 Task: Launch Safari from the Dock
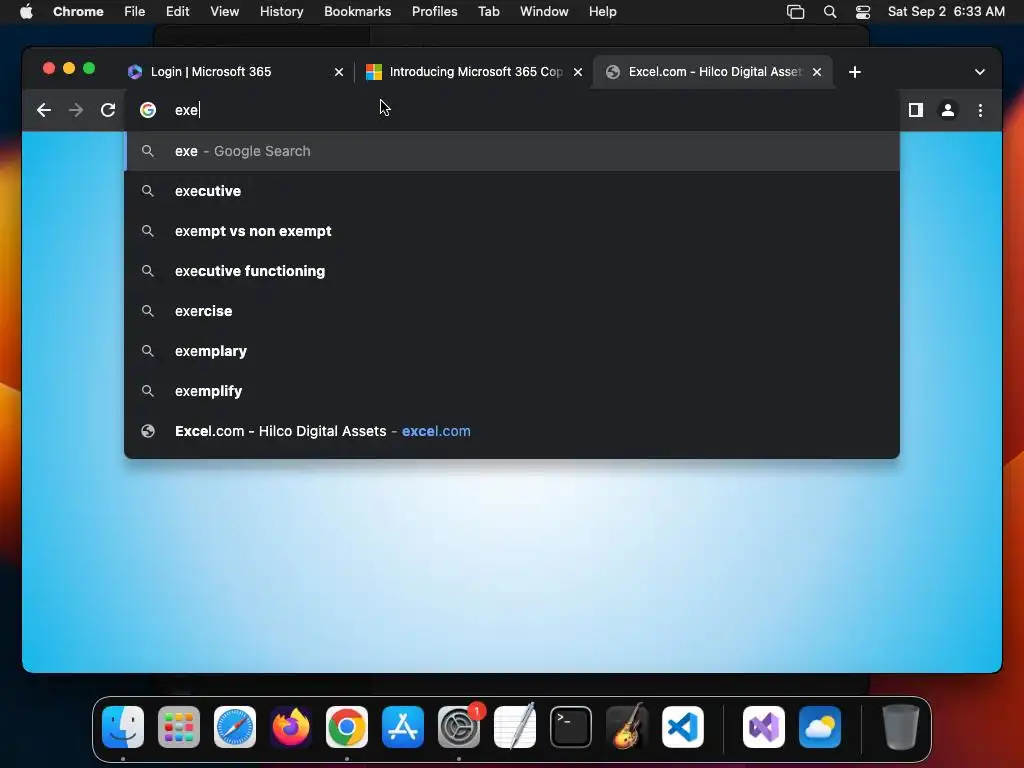[x=234, y=727]
